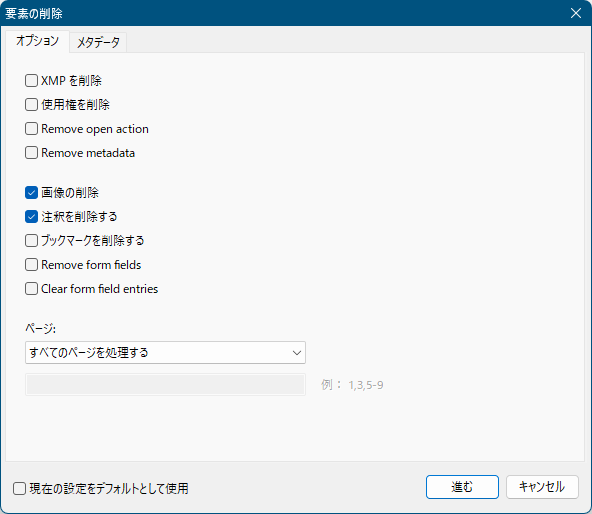The width and height of the screenshot is (592, 514).
Task: Check the 使用権を削除 option
Action: pos(31,105)
